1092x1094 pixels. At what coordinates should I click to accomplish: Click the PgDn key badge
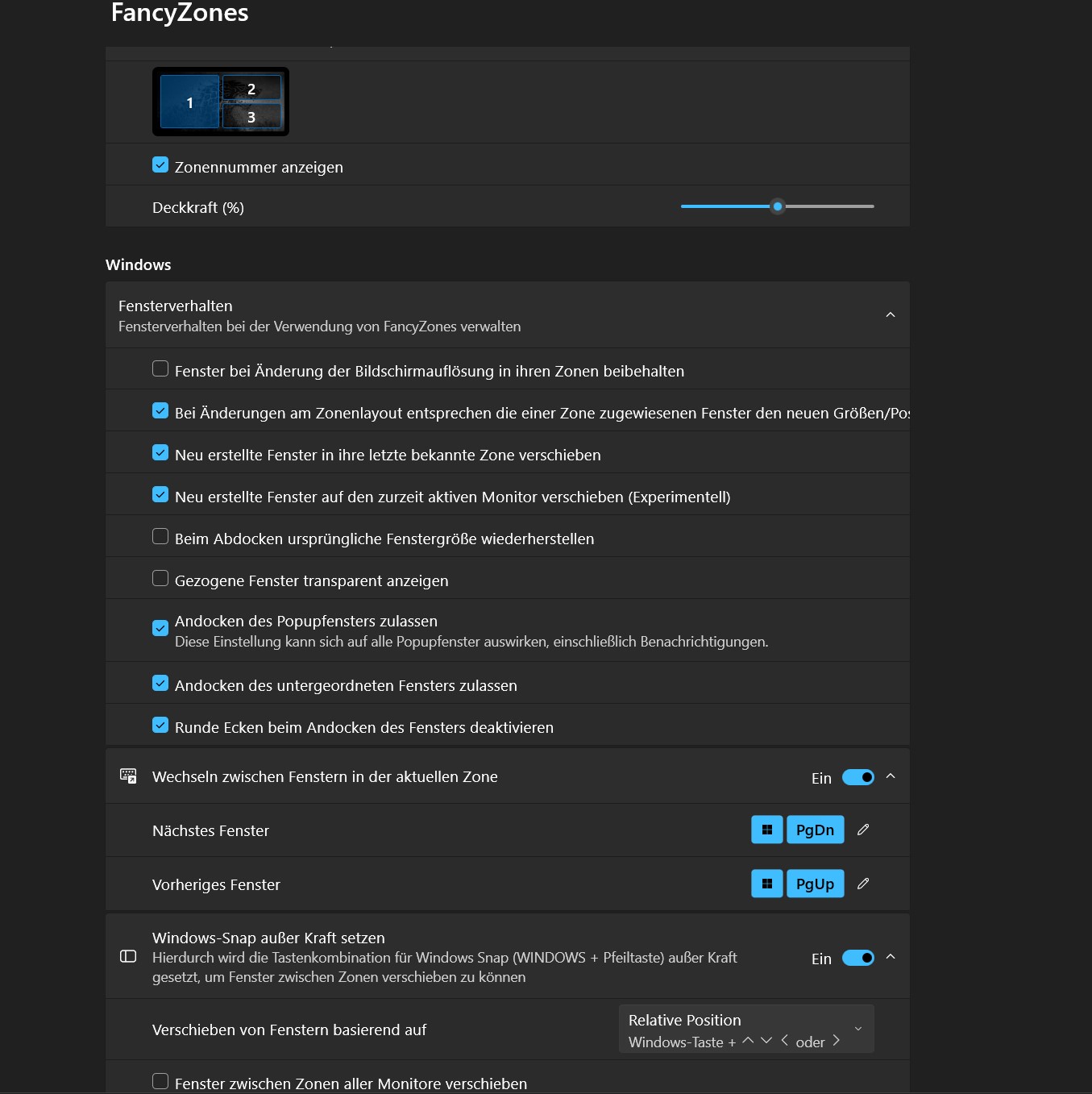[816, 830]
